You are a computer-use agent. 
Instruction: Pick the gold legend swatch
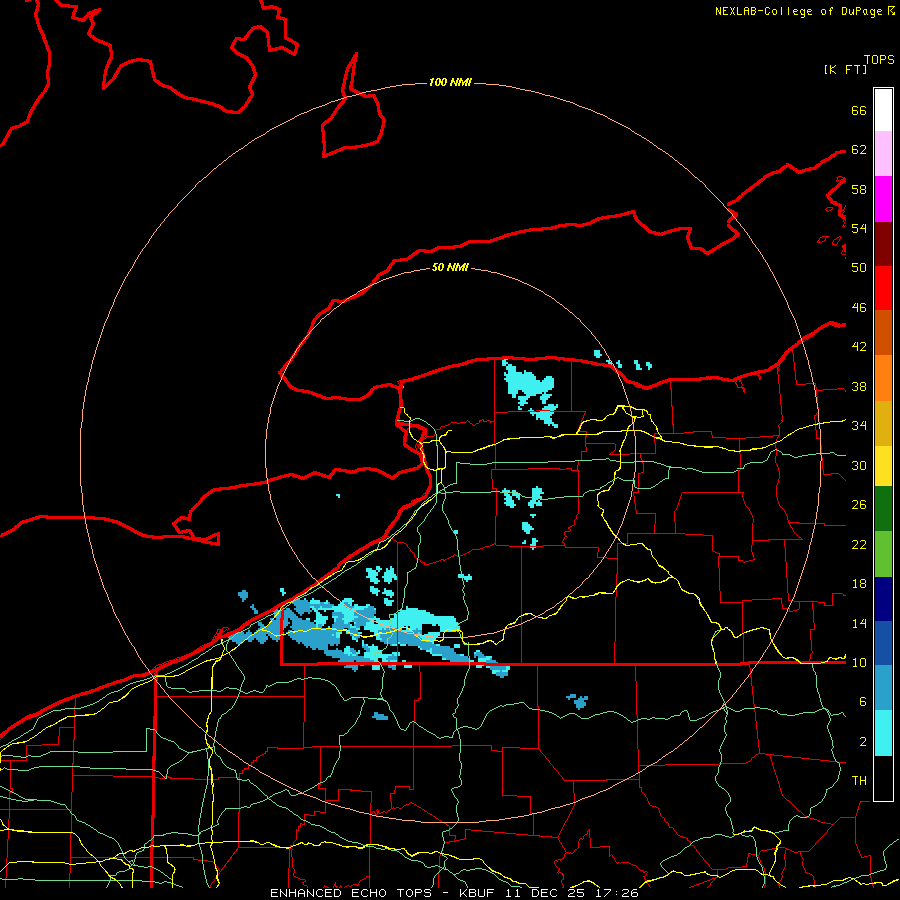tap(883, 423)
